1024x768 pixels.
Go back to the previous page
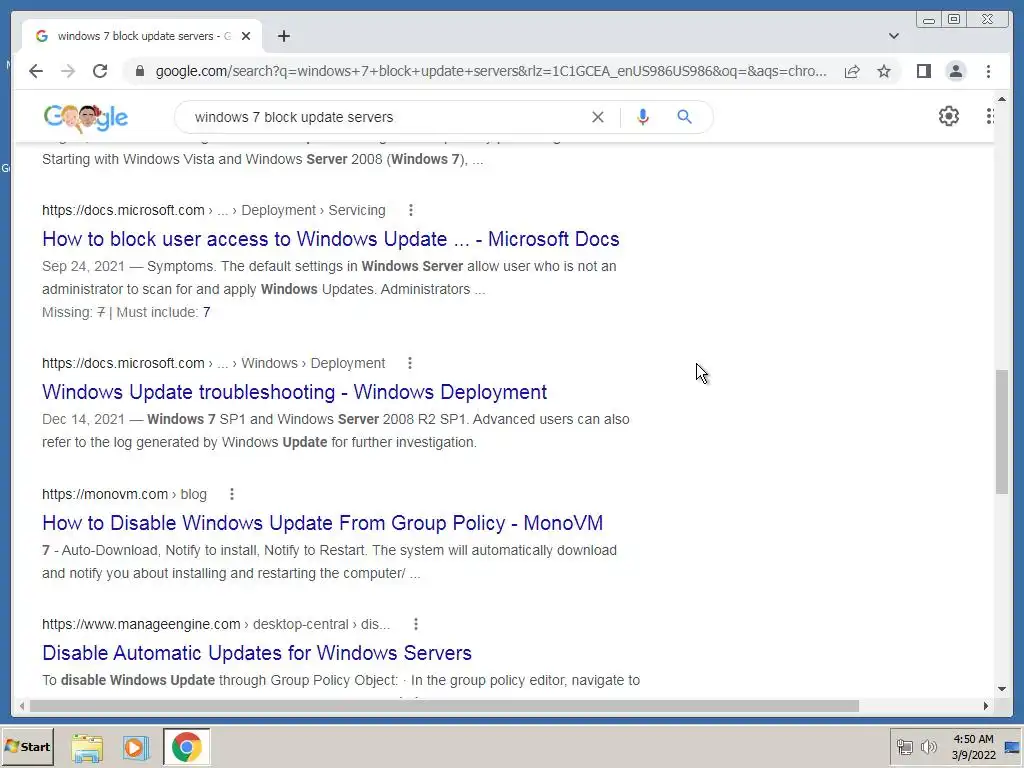(x=36, y=71)
